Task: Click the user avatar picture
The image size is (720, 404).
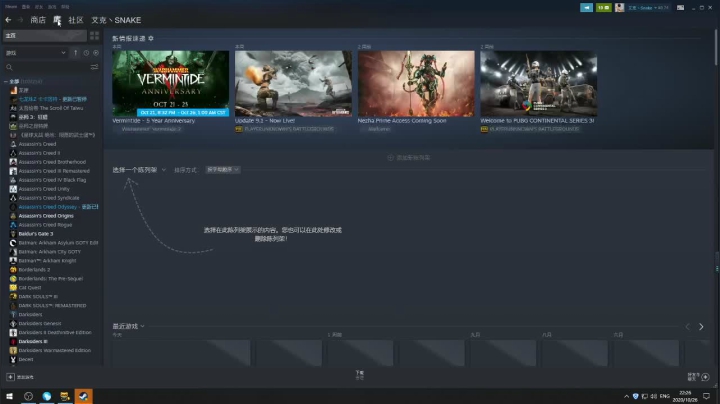Action: coord(619,7)
